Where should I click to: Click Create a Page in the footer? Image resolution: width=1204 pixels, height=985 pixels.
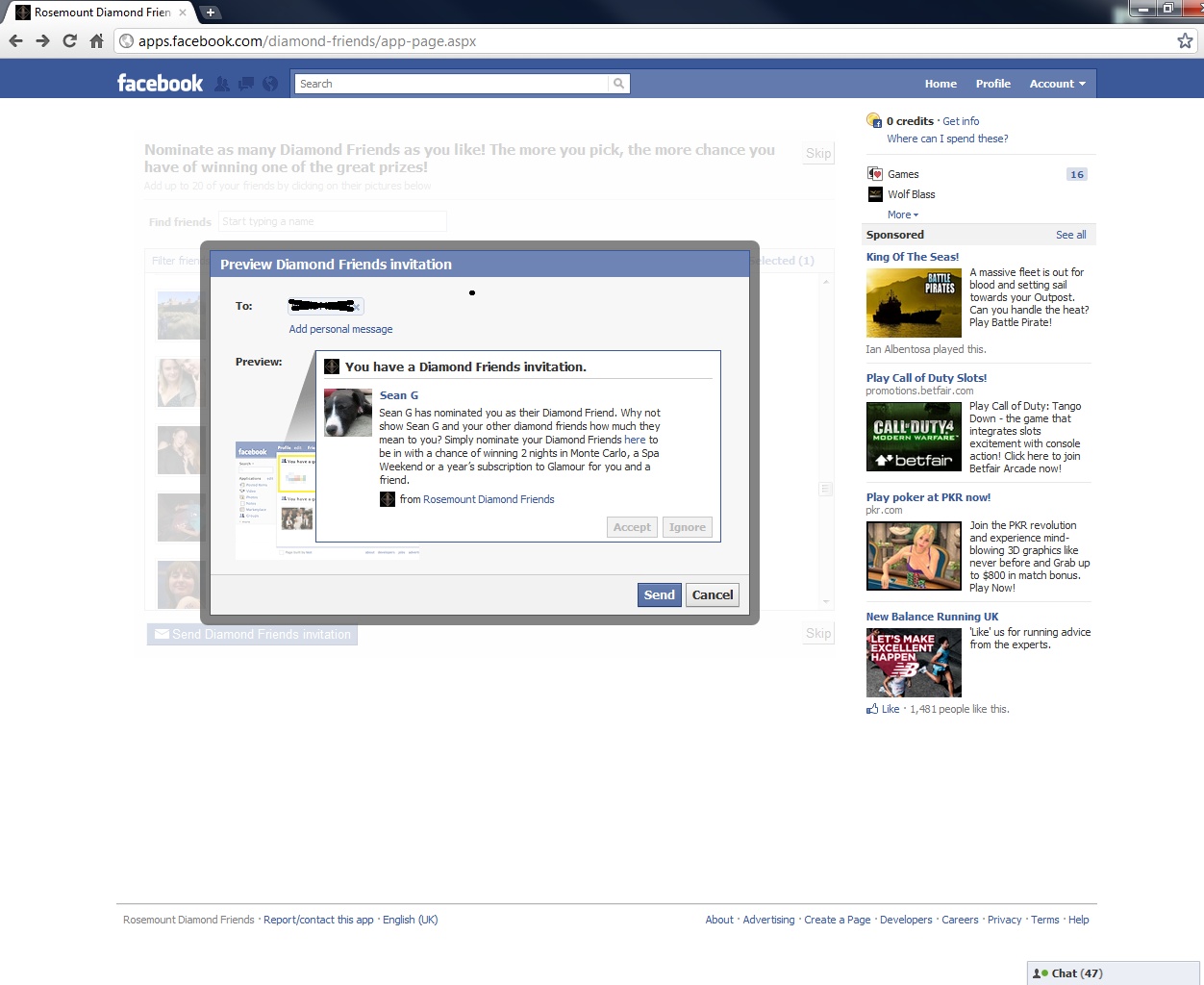838,920
